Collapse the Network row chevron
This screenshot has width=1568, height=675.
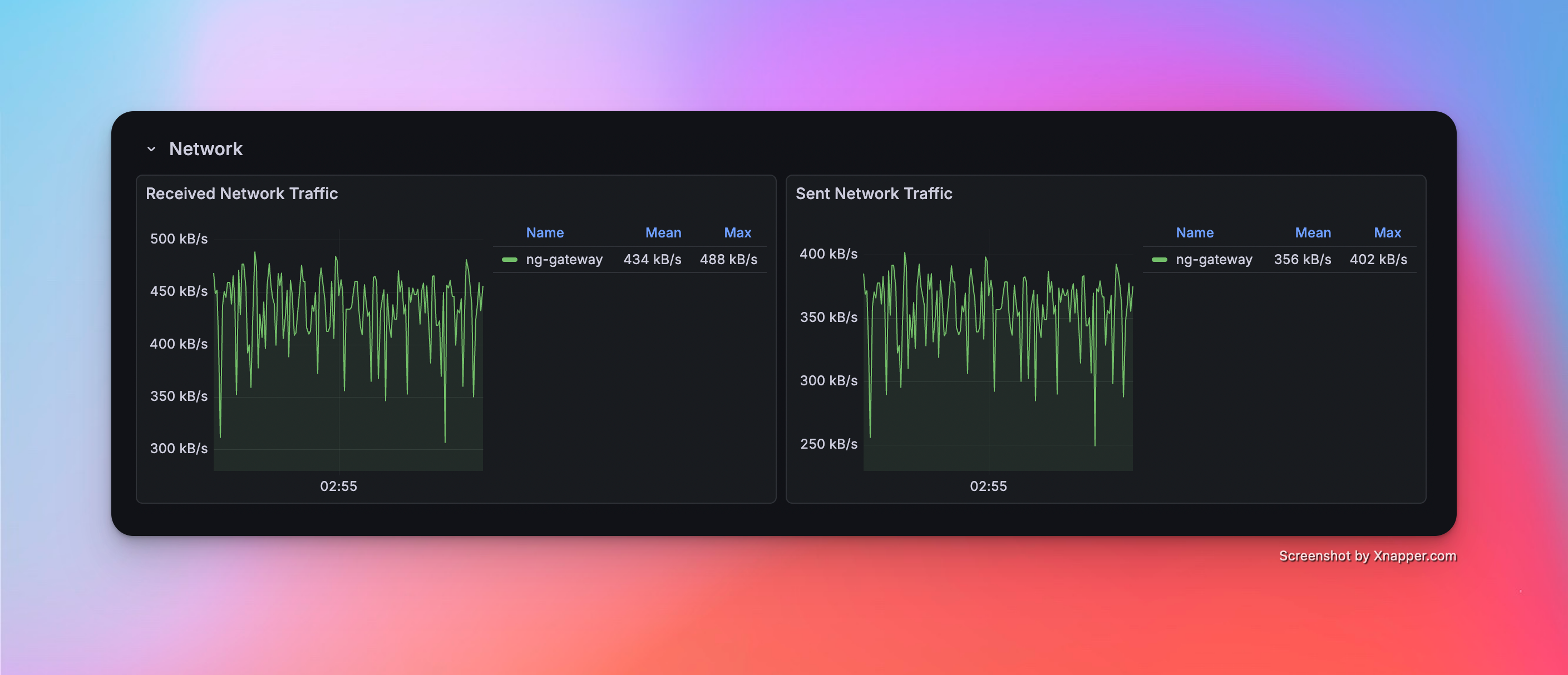(151, 149)
